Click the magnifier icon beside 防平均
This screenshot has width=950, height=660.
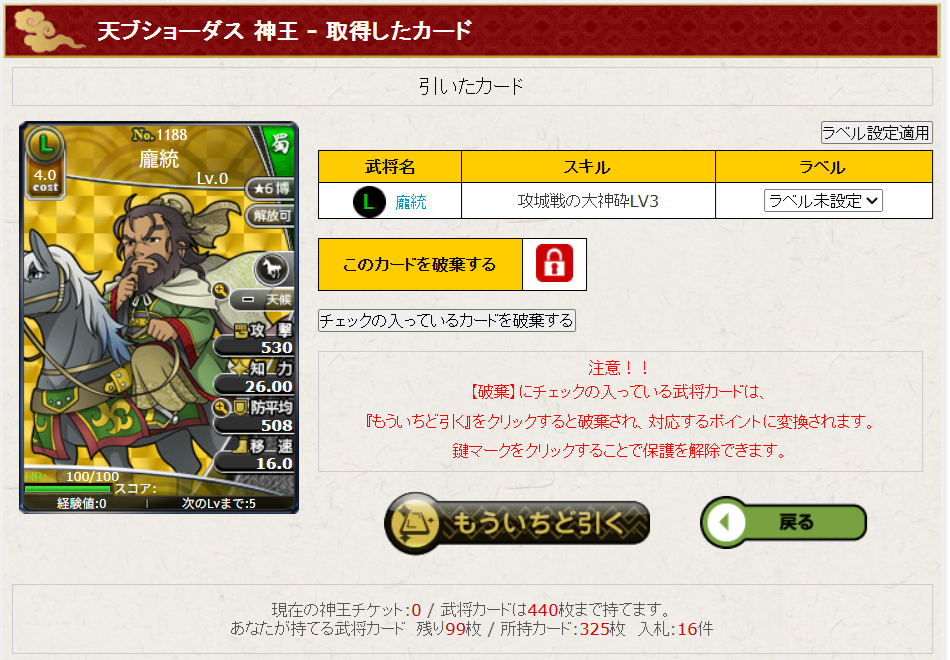click(x=221, y=407)
